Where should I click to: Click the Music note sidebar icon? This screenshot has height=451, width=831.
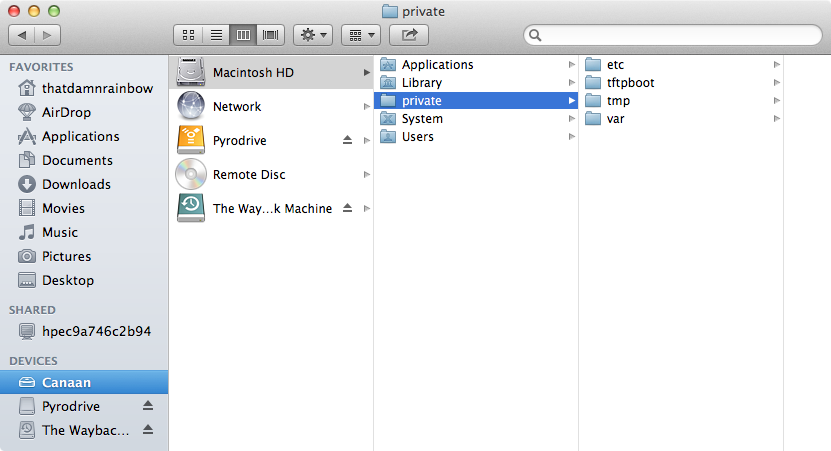[x=26, y=232]
